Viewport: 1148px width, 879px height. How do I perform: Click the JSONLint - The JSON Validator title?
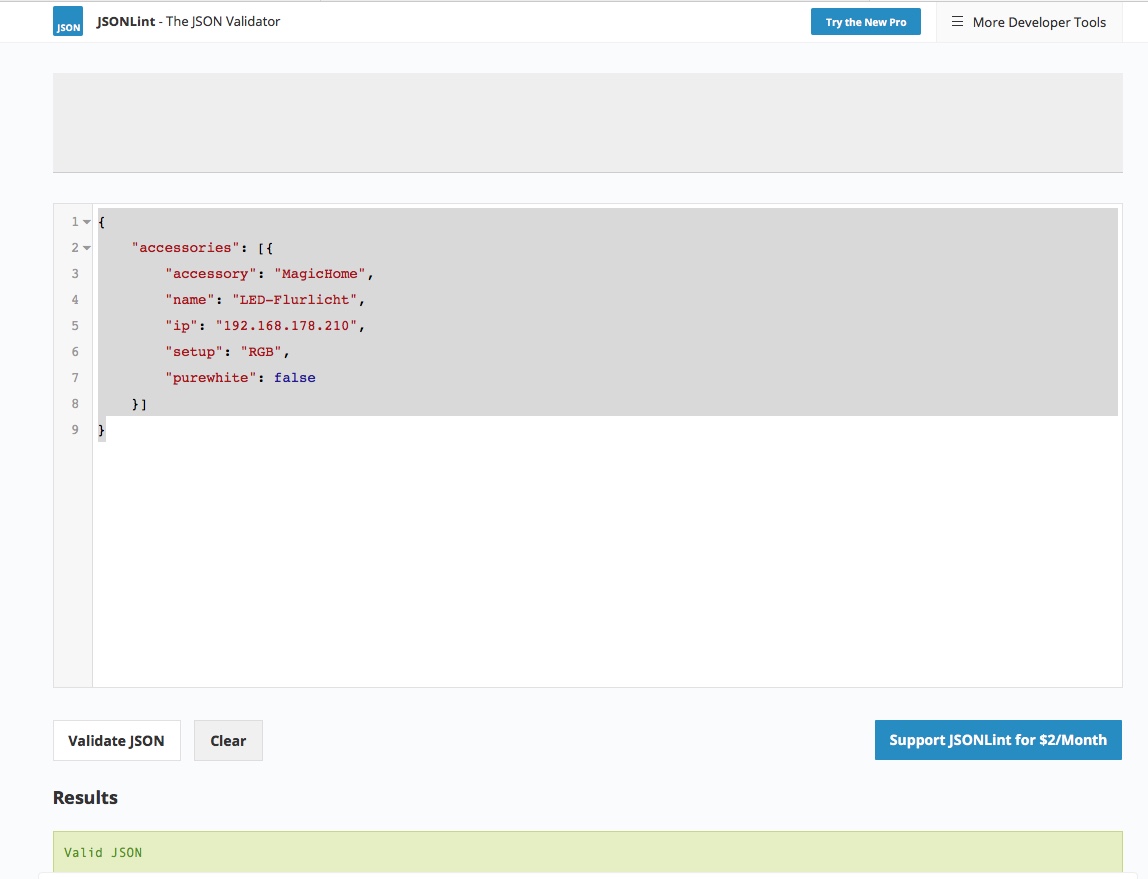pyautogui.click(x=188, y=21)
